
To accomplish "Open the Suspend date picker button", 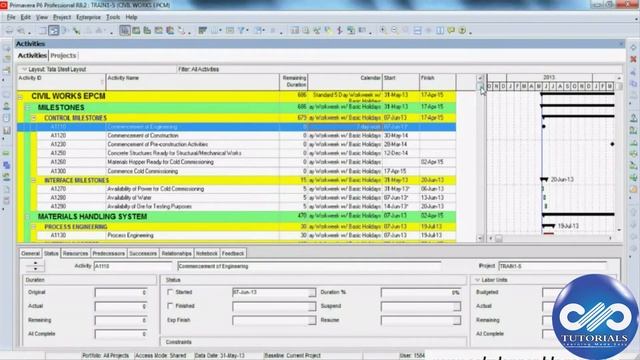I will coord(457,306).
